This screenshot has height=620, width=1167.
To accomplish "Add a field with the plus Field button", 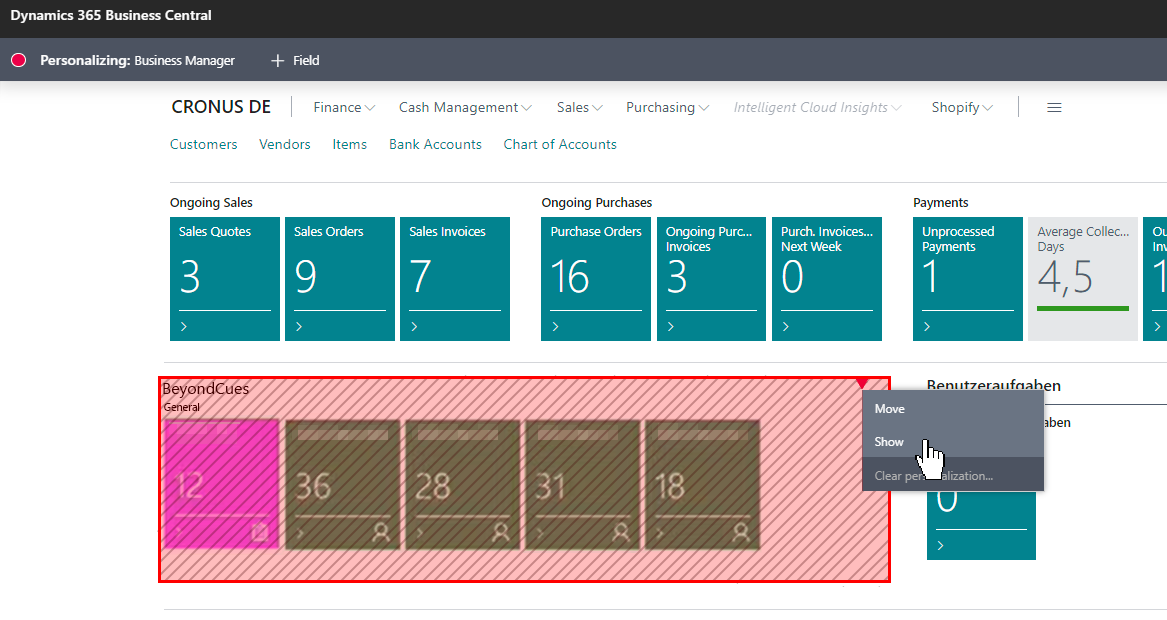I will [x=295, y=60].
